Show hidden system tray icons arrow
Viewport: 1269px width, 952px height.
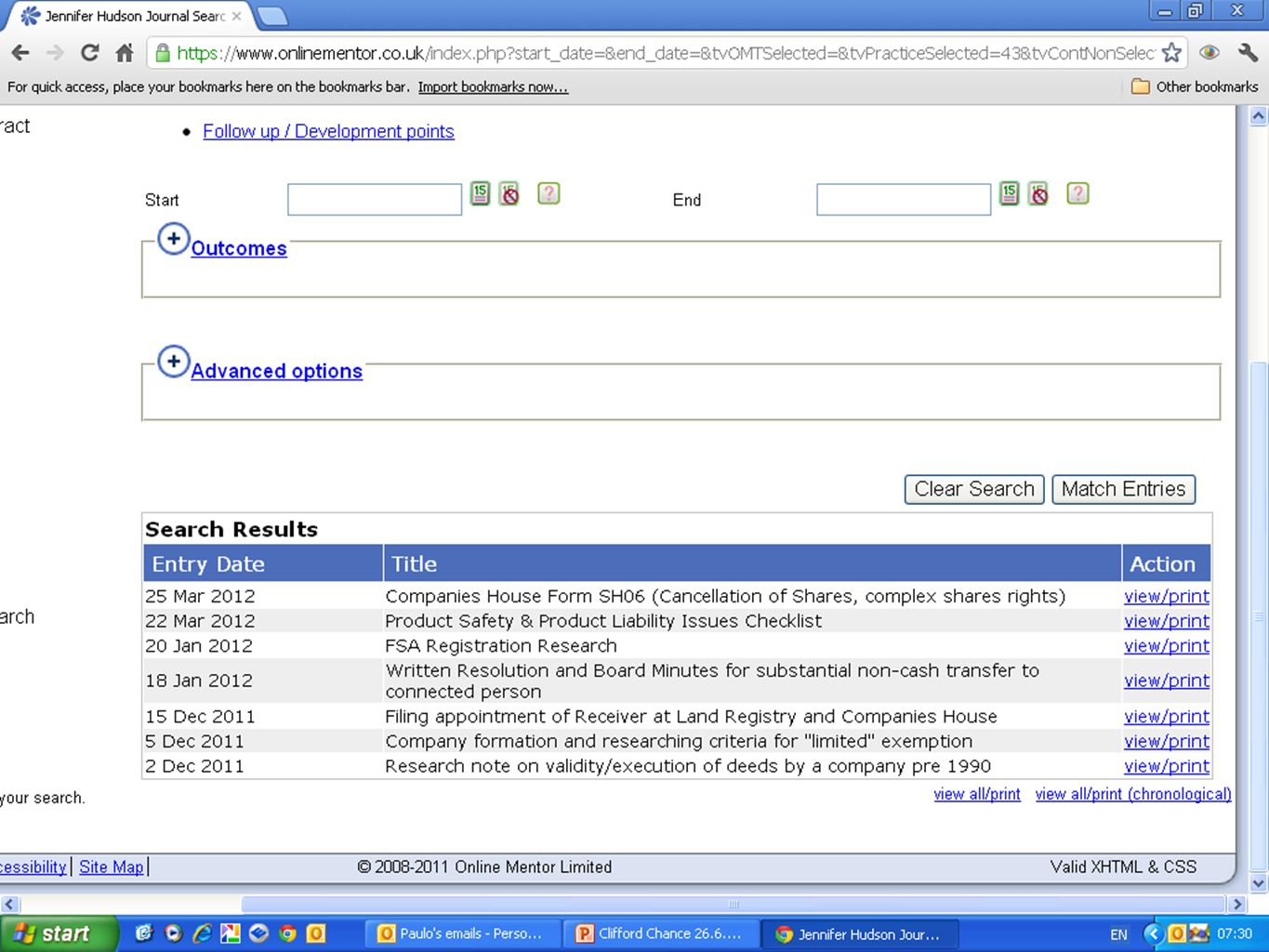click(1154, 933)
